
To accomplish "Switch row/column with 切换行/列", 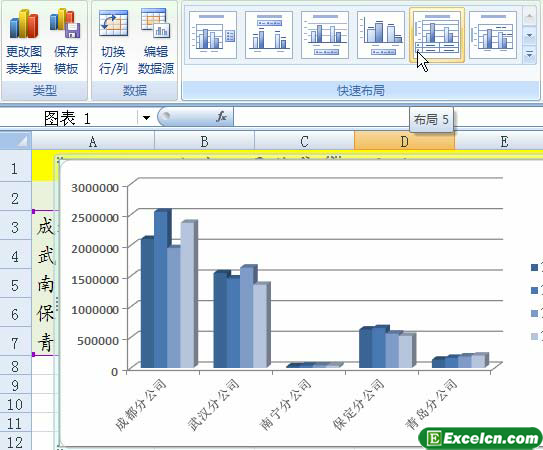I will click(x=113, y=42).
